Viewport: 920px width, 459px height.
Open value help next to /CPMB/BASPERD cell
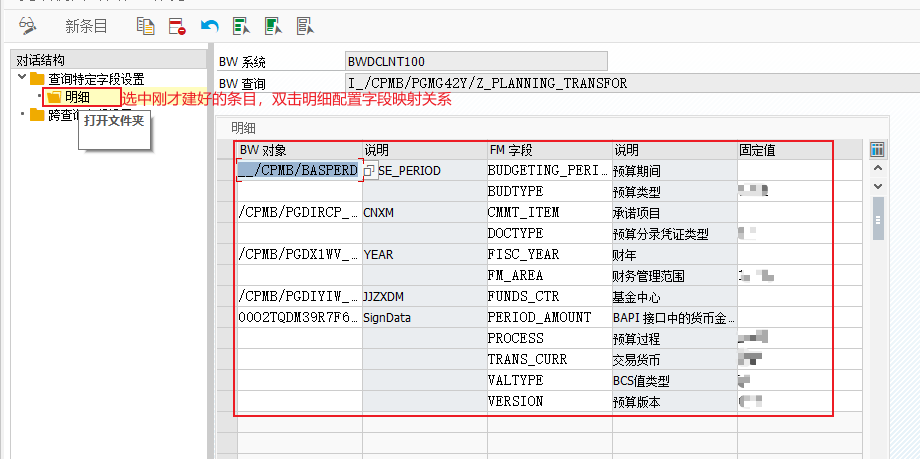369,170
